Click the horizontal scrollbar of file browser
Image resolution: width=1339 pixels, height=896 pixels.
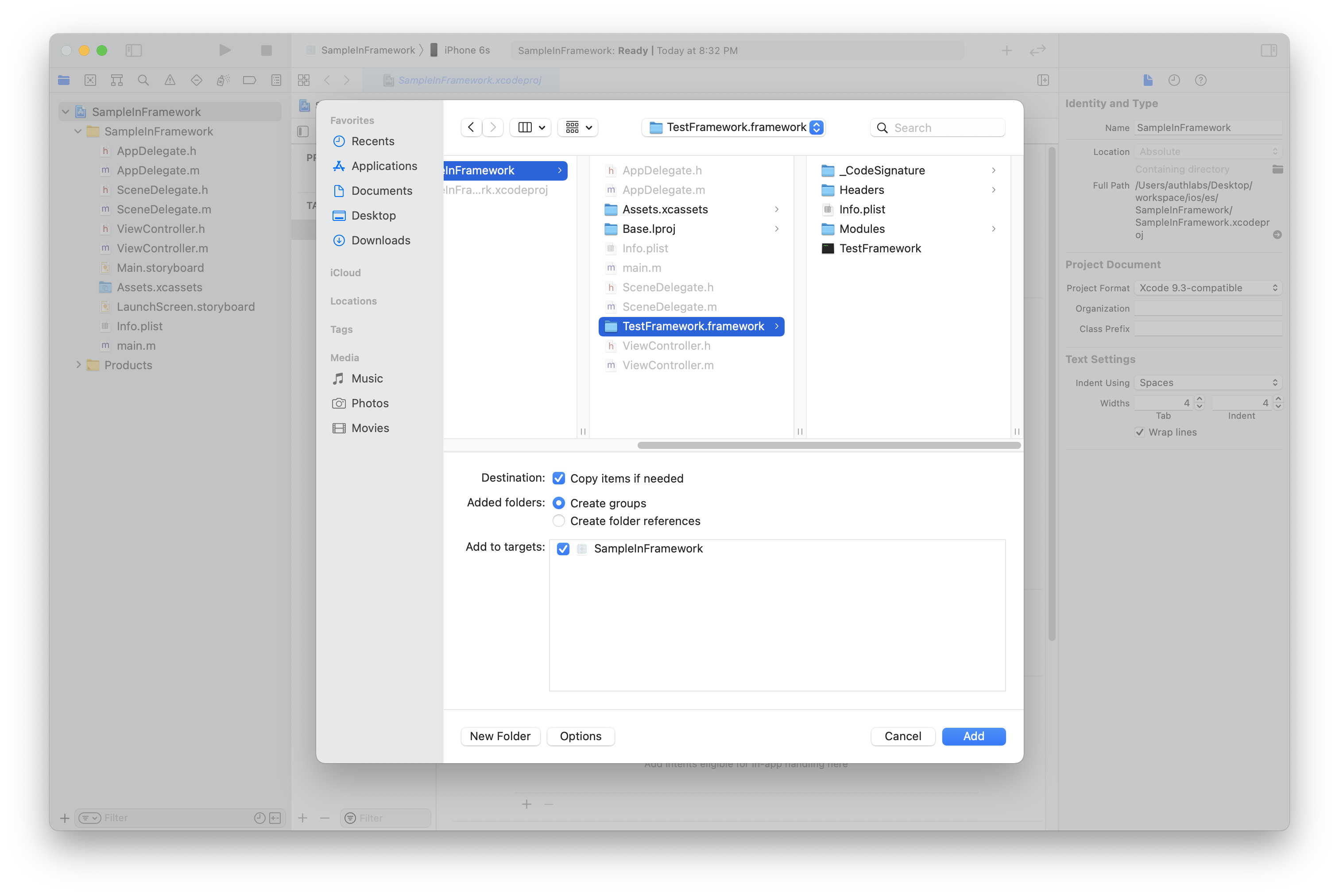[828, 445]
